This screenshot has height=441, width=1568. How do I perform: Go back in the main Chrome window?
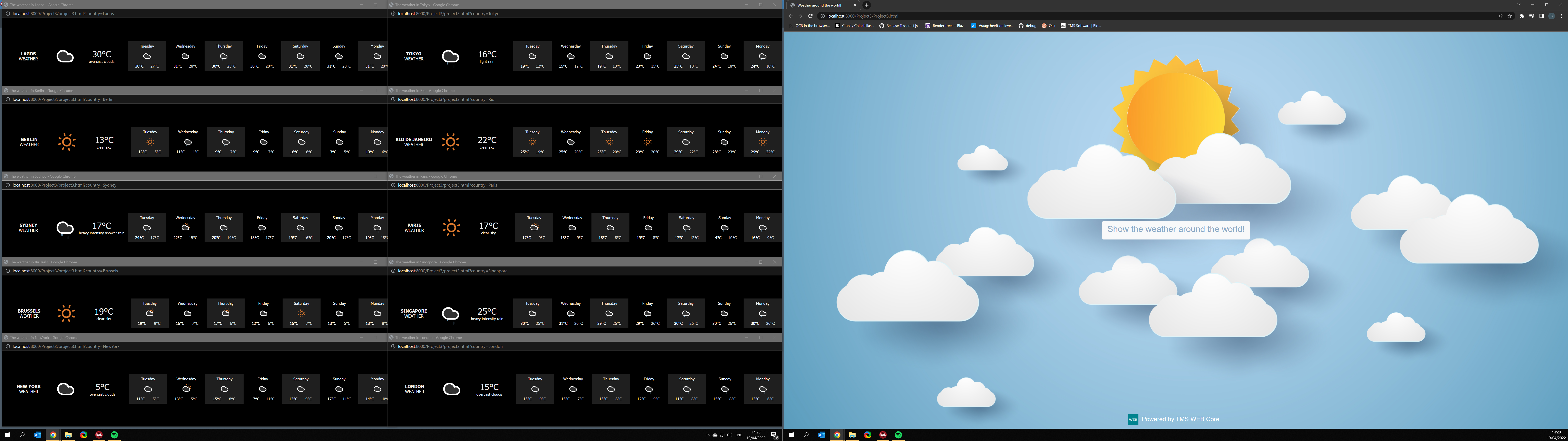(791, 16)
